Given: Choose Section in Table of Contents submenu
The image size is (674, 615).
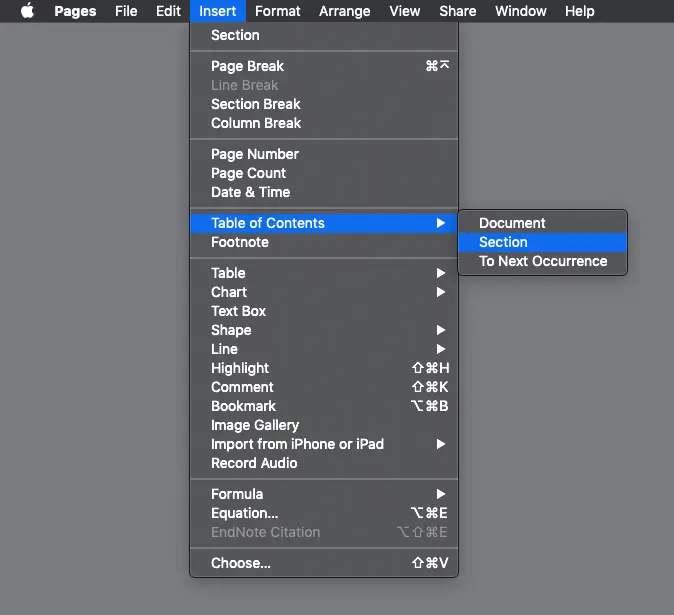Looking at the screenshot, I should pos(543,242).
